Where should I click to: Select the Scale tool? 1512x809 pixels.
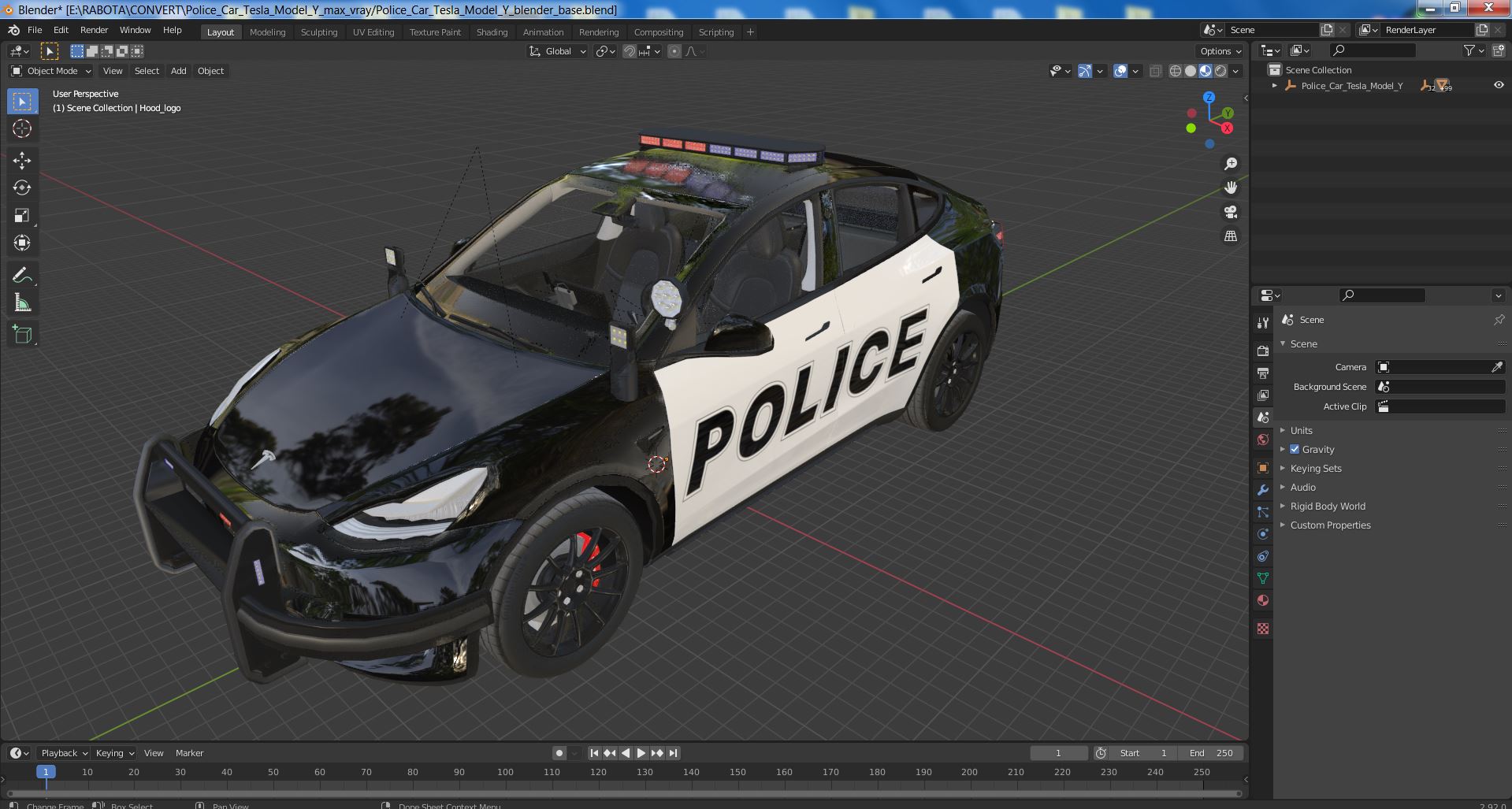click(22, 215)
